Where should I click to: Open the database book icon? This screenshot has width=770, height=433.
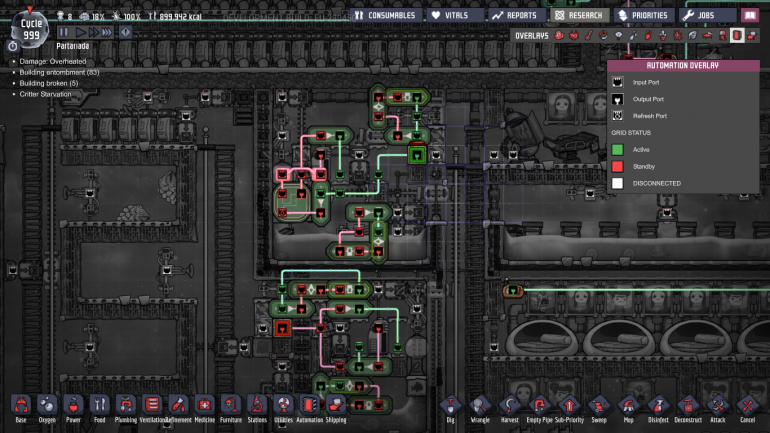click(x=750, y=15)
